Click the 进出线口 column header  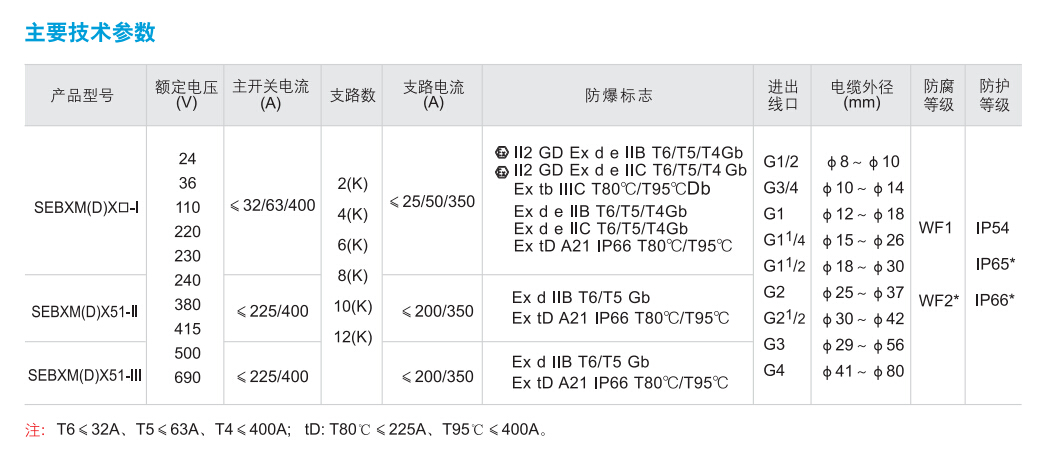click(783, 95)
